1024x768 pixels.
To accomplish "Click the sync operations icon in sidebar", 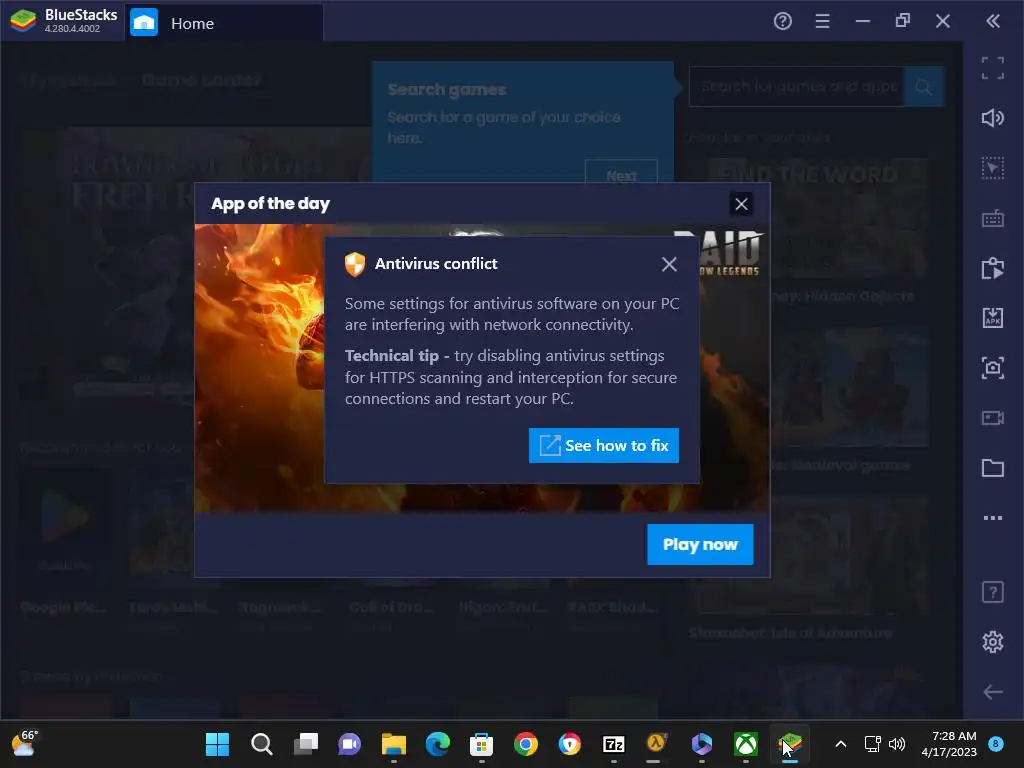I will (993, 268).
